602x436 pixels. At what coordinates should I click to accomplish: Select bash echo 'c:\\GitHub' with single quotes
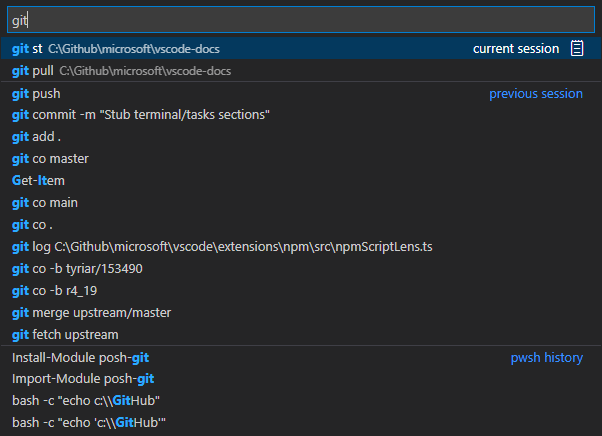click(x=88, y=423)
